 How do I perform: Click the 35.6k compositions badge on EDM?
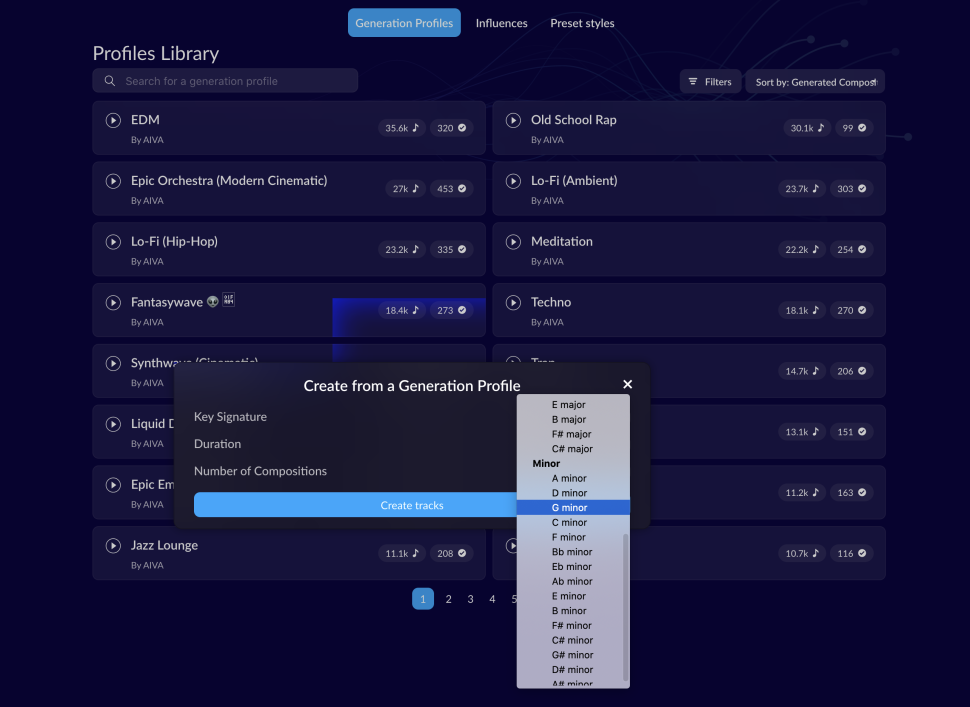tap(402, 128)
